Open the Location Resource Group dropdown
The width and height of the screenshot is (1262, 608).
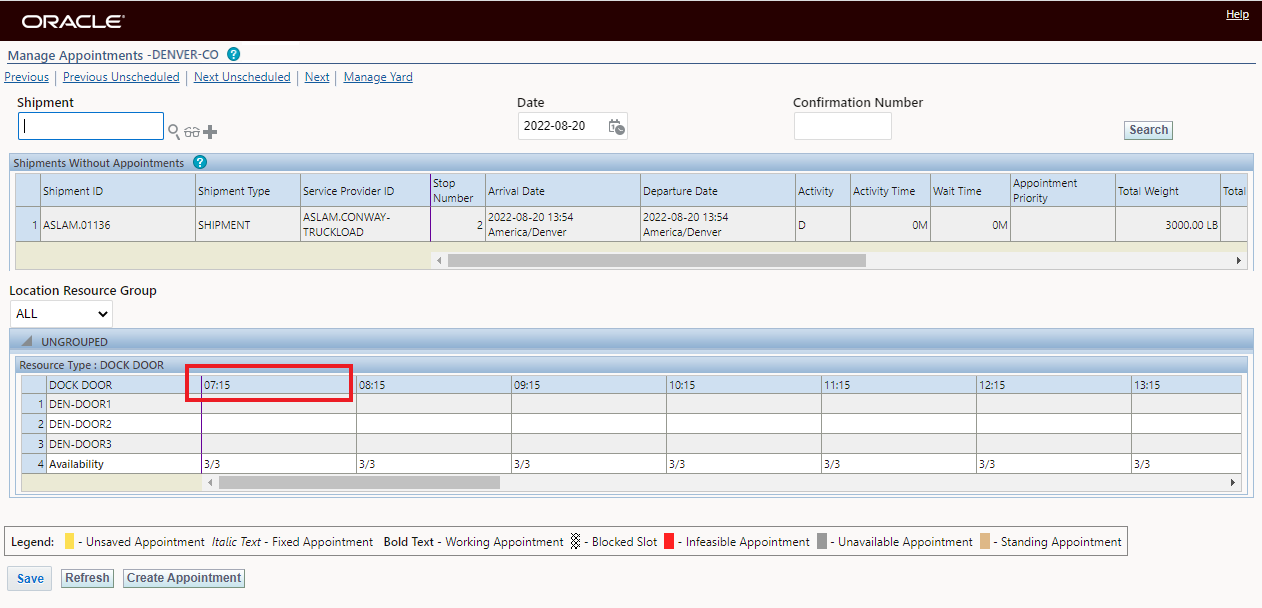click(x=61, y=314)
